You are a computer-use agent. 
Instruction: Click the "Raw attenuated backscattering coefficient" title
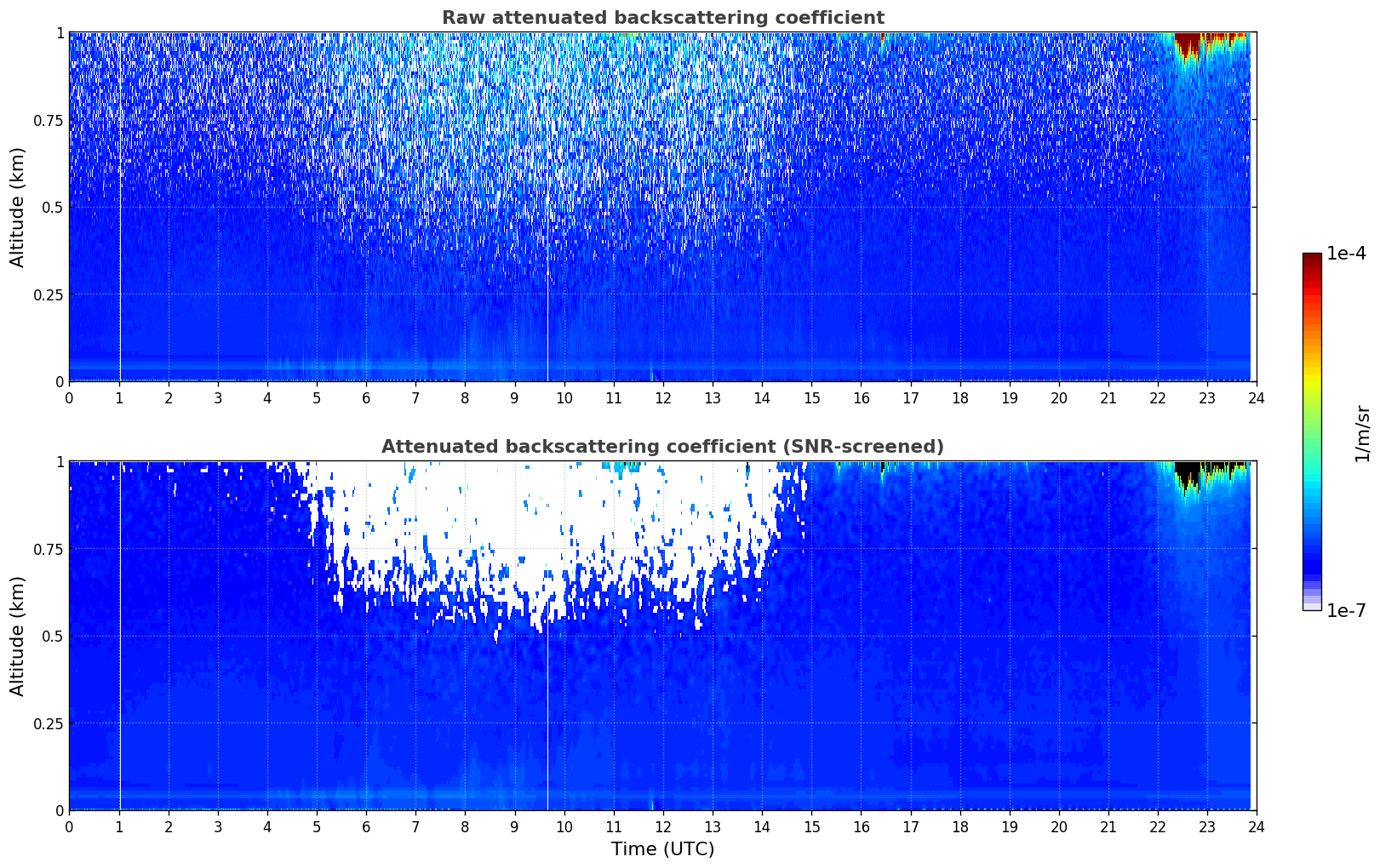pyautogui.click(x=662, y=18)
